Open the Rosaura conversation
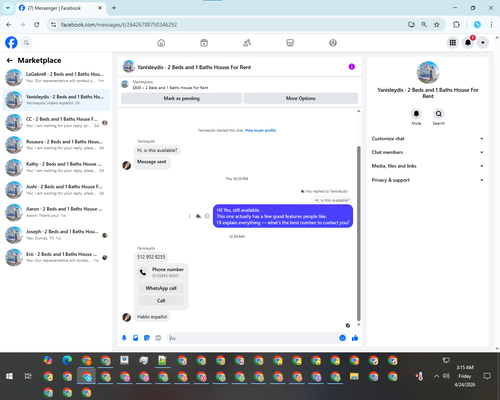 [x=56, y=145]
